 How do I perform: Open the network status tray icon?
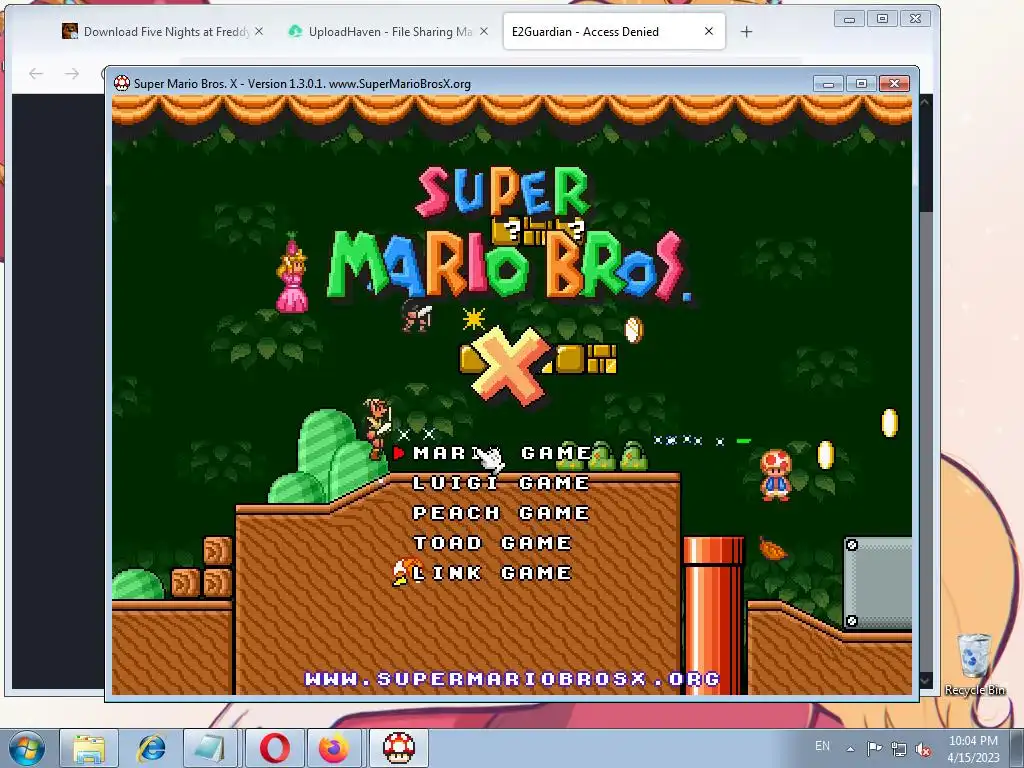tap(899, 749)
